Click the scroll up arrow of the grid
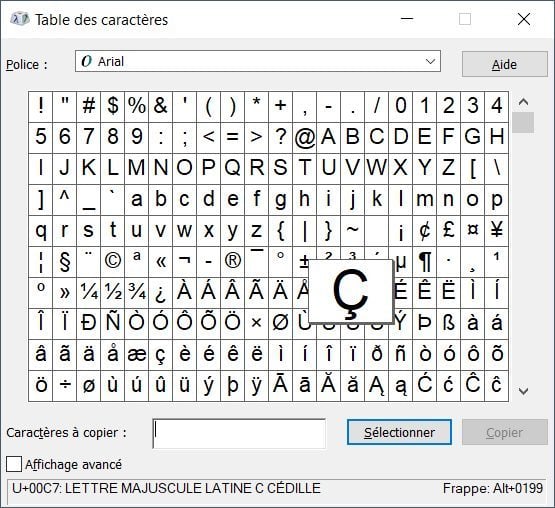 click(x=523, y=102)
